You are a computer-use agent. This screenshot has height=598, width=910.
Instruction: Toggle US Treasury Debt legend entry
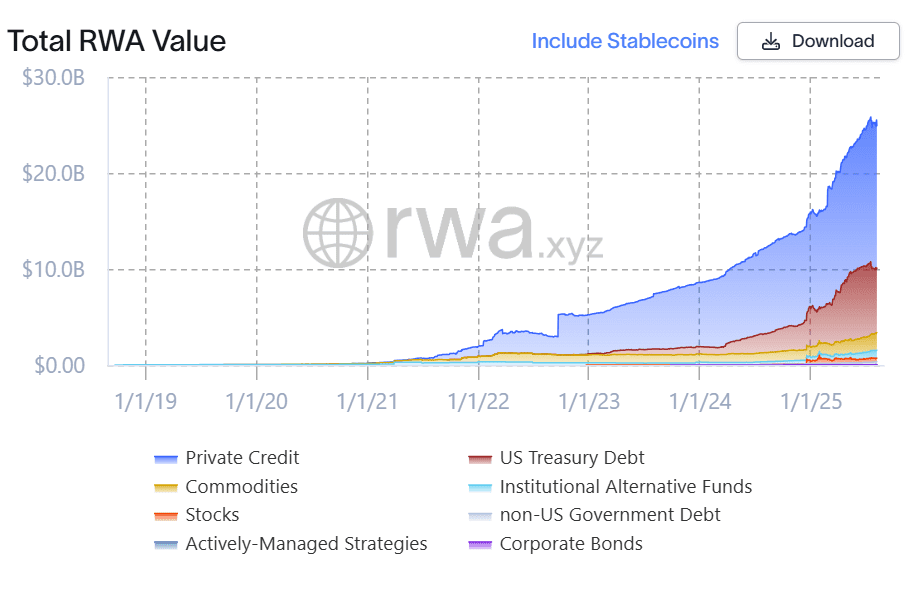(x=572, y=458)
